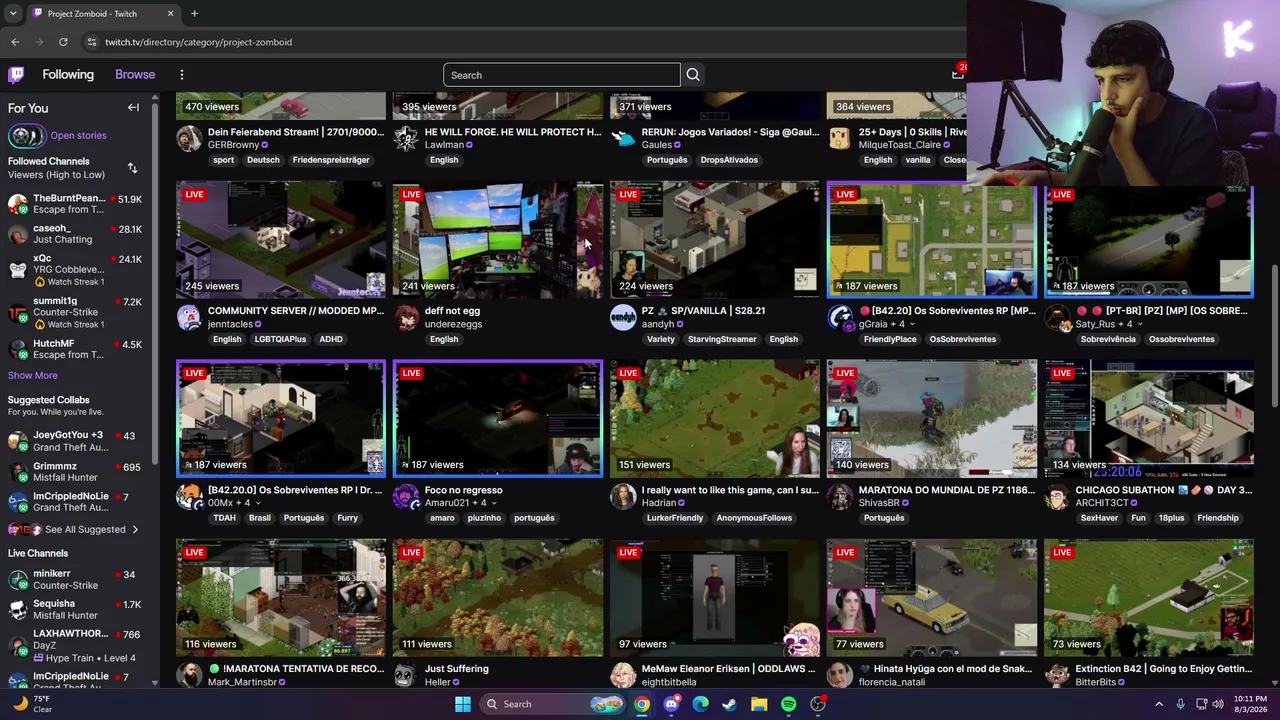This screenshot has height=720, width=1280.
Task: Click the Open stories link
Action: [x=78, y=136]
